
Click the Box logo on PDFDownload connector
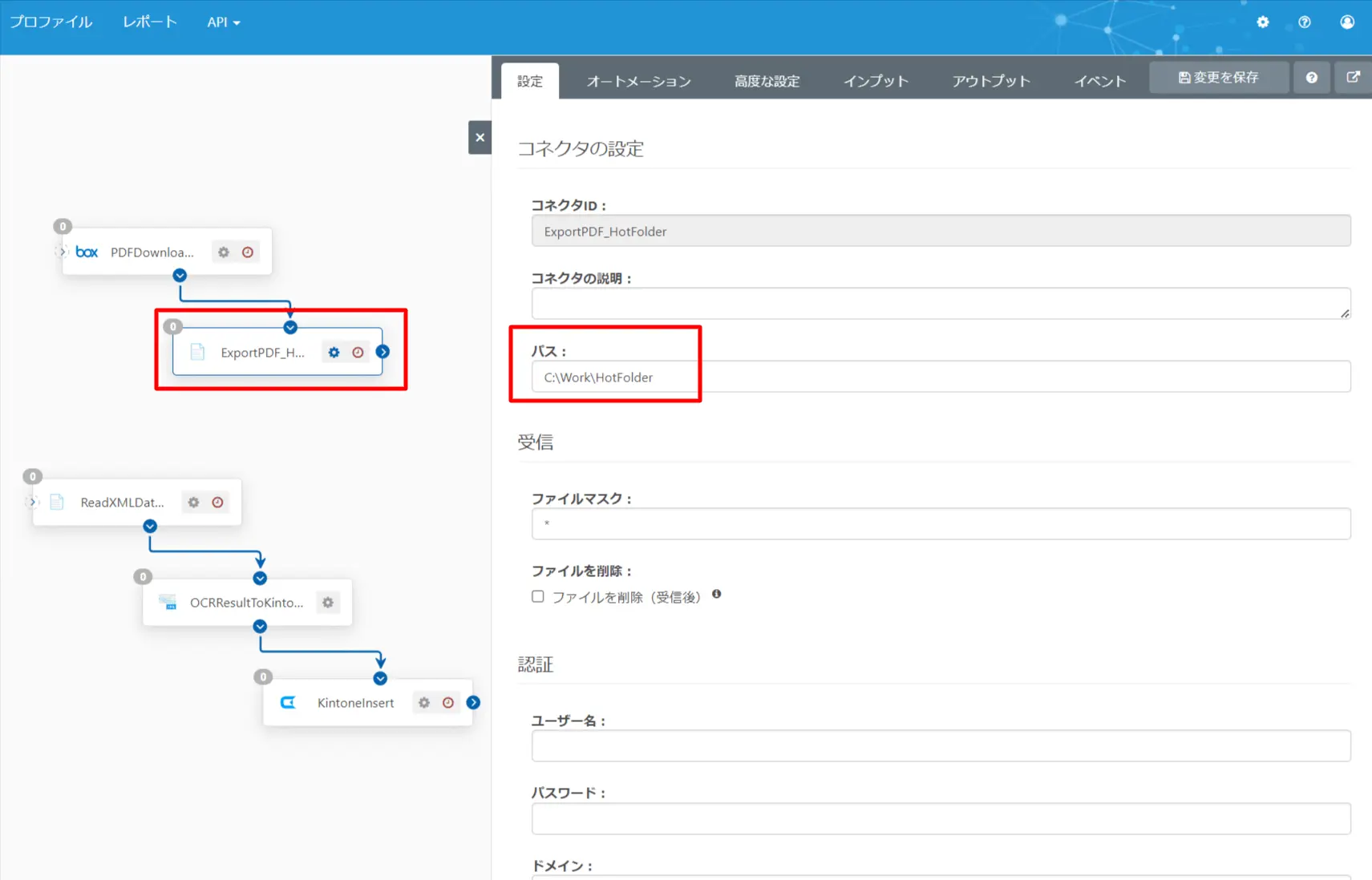pos(87,252)
